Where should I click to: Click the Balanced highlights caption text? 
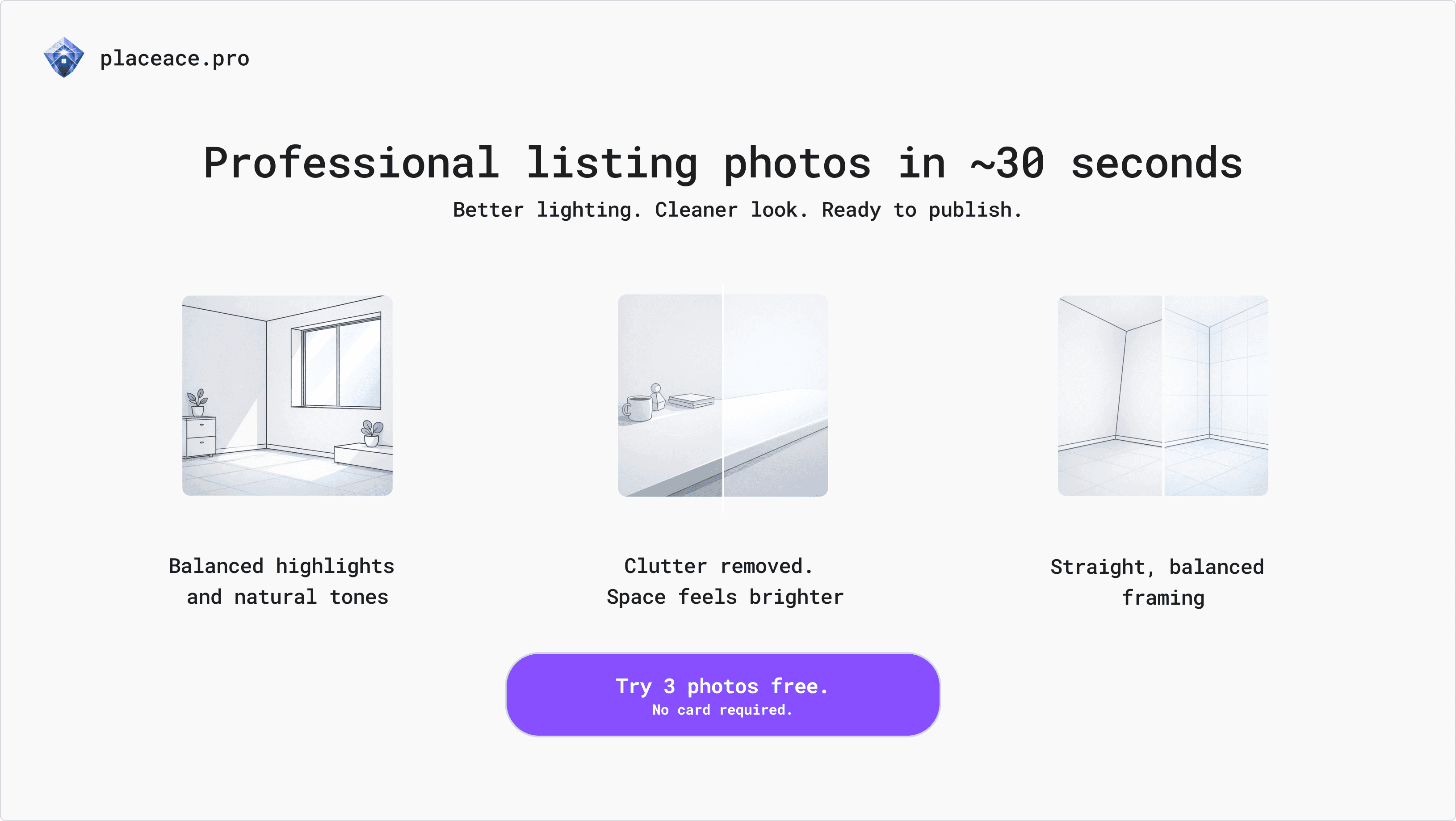tap(281, 581)
